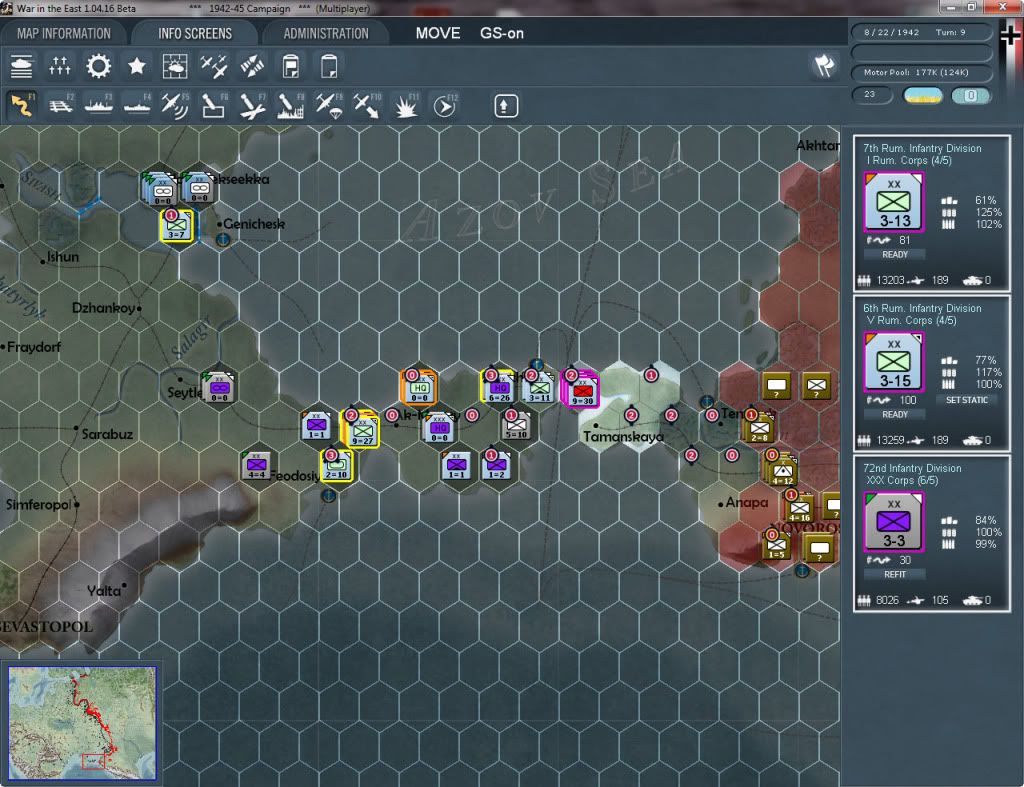Toggle READY status of 7th Rum. Infantry
The height and width of the screenshot is (787, 1024).
pos(895,255)
